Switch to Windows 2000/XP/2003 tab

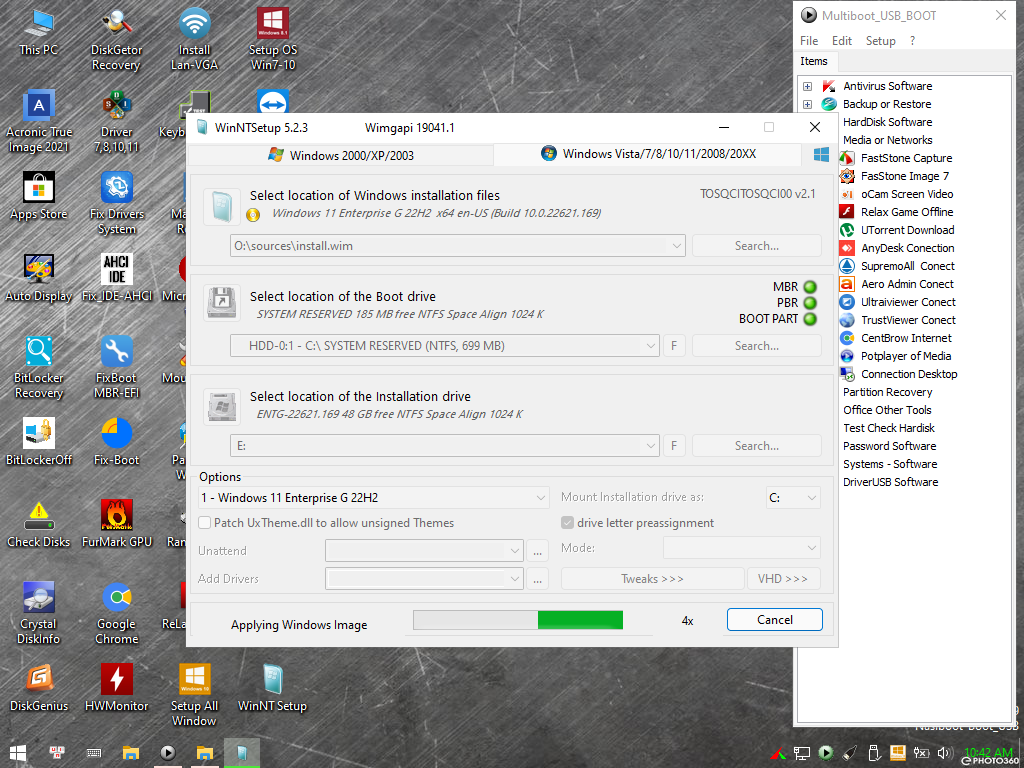(341, 155)
